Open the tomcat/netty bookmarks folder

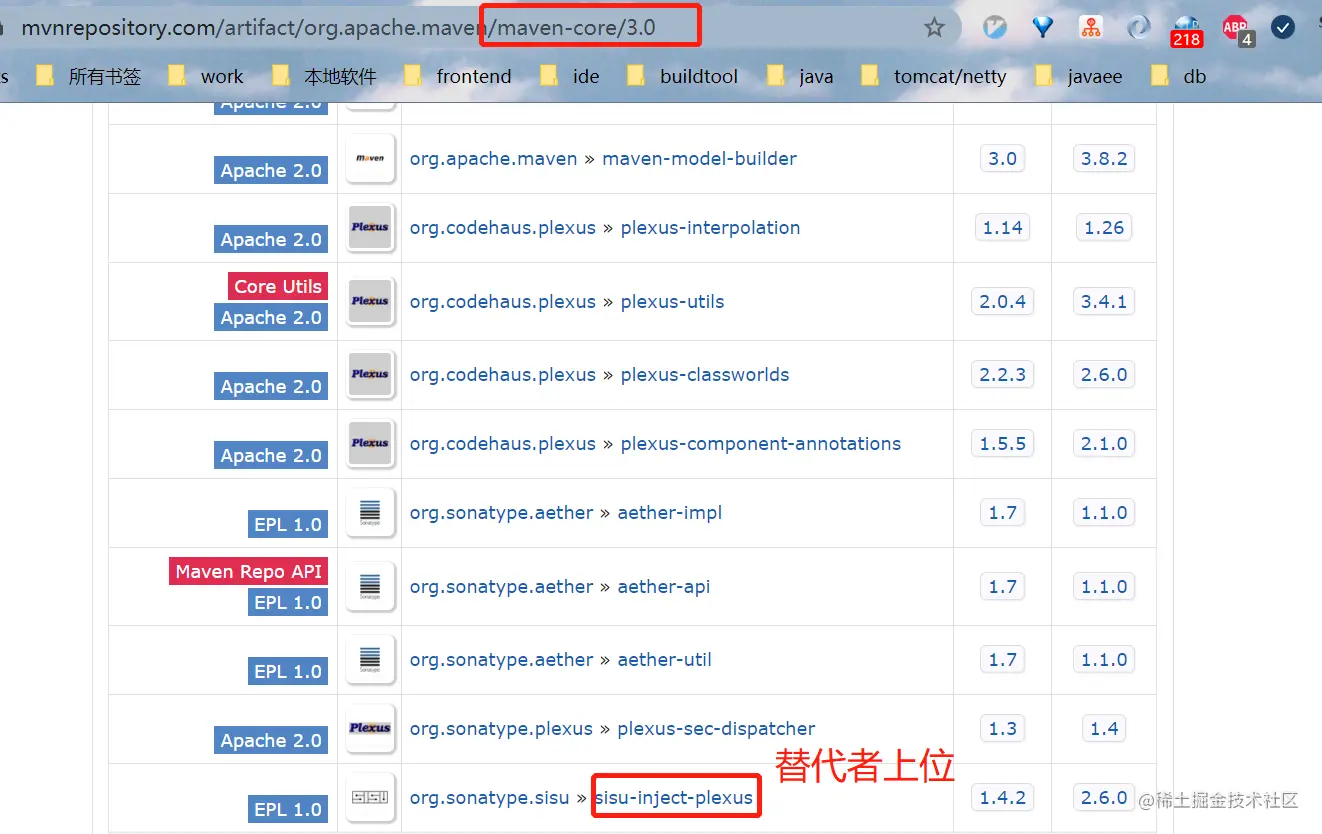[934, 76]
